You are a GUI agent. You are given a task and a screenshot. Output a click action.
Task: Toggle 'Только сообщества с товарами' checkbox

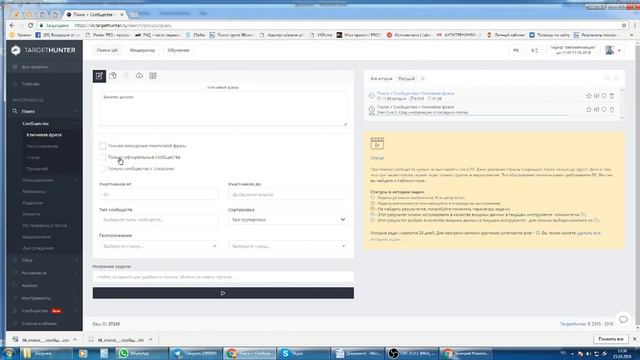tap(102, 169)
